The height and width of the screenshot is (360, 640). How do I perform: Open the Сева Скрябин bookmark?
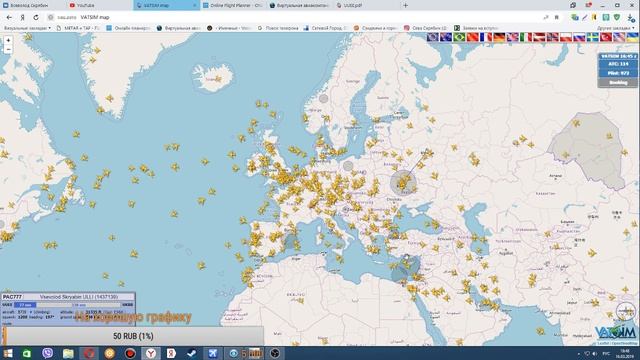pyautogui.click(x=425, y=28)
